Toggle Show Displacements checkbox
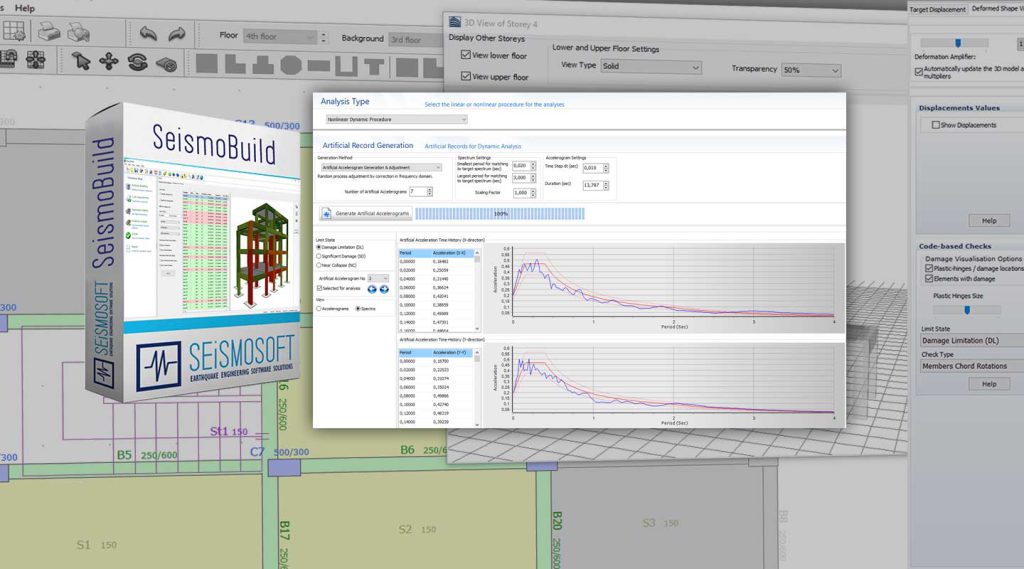1024x569 pixels. coord(936,125)
